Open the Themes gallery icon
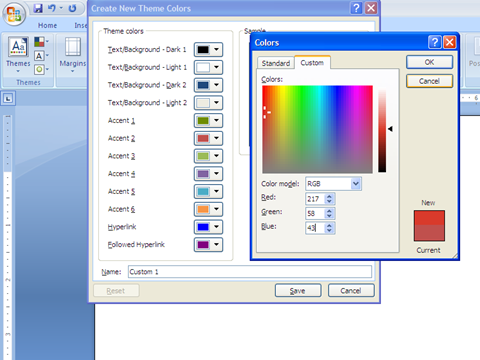 18,47
